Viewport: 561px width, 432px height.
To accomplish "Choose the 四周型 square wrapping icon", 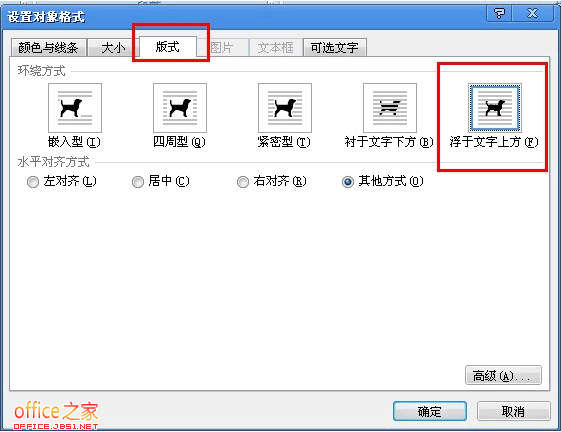I will coord(180,108).
